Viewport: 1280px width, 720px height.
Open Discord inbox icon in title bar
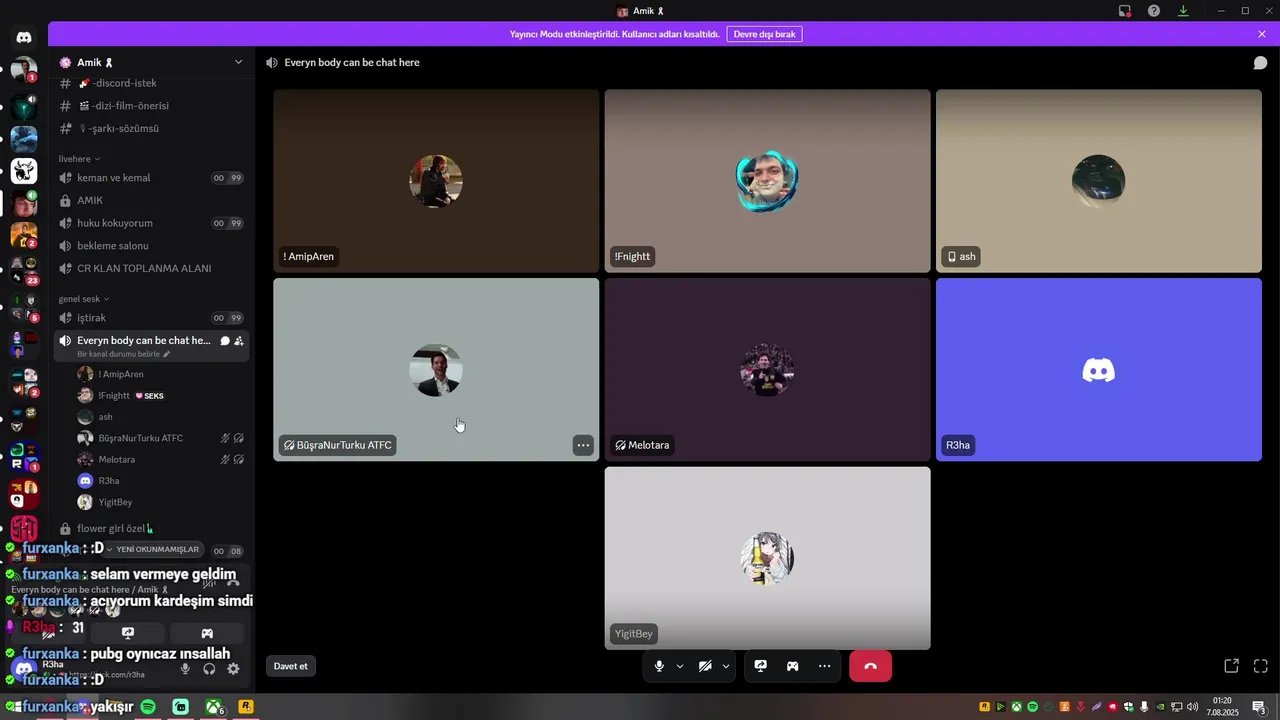pos(1125,11)
